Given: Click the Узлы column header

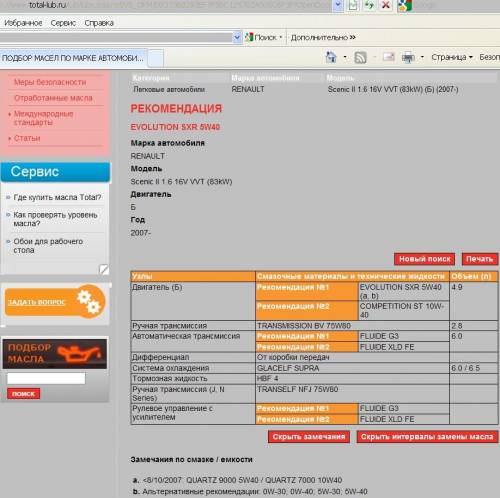Looking at the screenshot, I should (x=193, y=276).
